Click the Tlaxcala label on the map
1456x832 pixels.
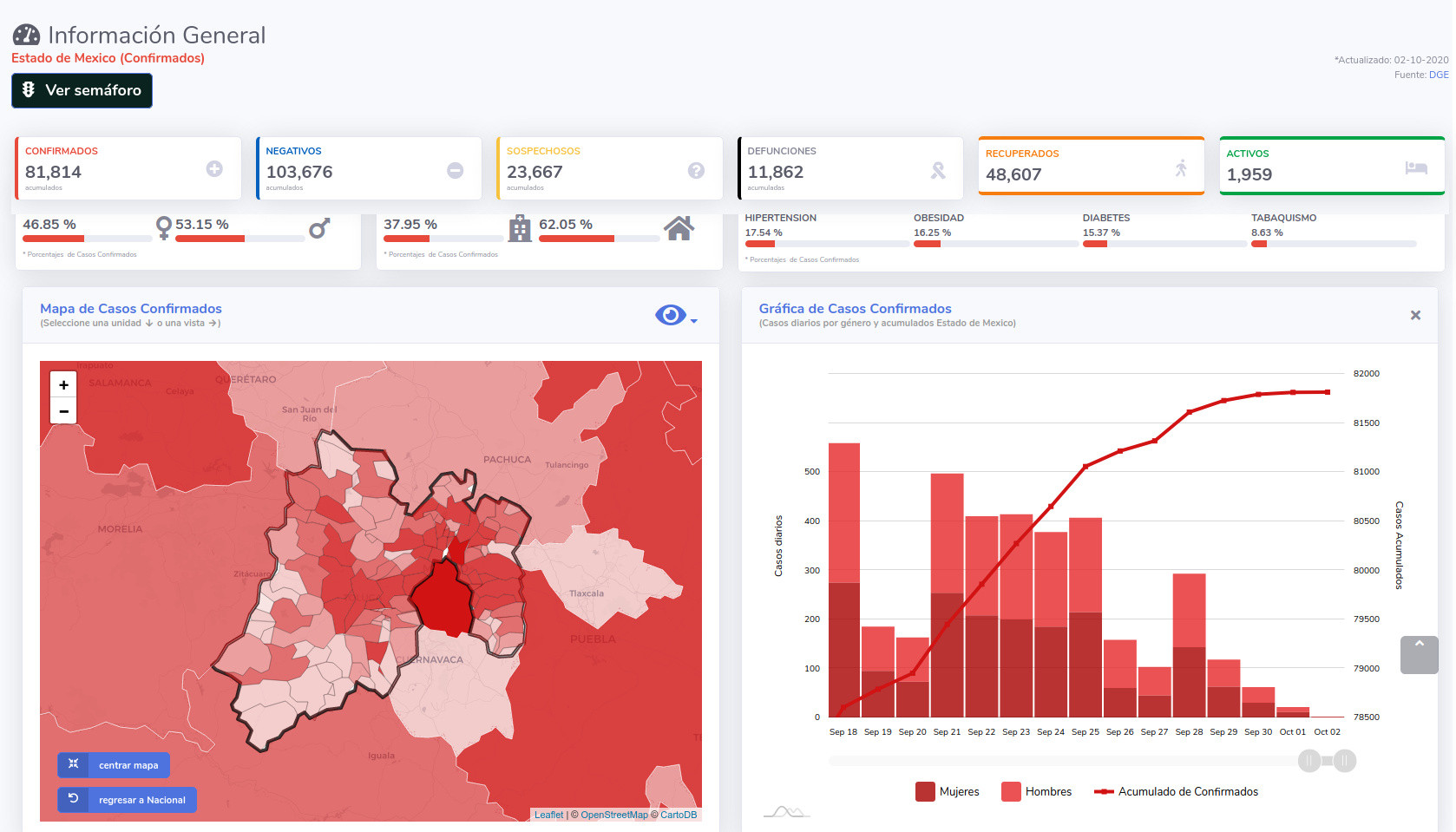click(587, 594)
